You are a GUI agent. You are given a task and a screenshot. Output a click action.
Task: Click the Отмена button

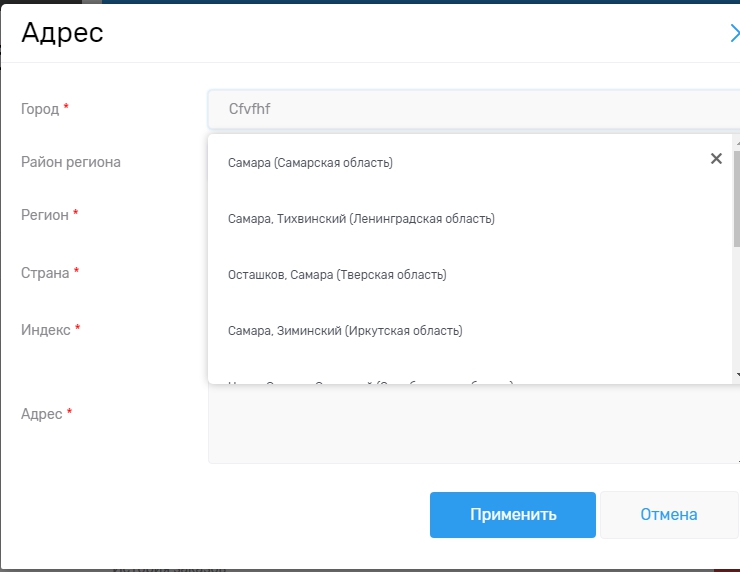coord(668,515)
